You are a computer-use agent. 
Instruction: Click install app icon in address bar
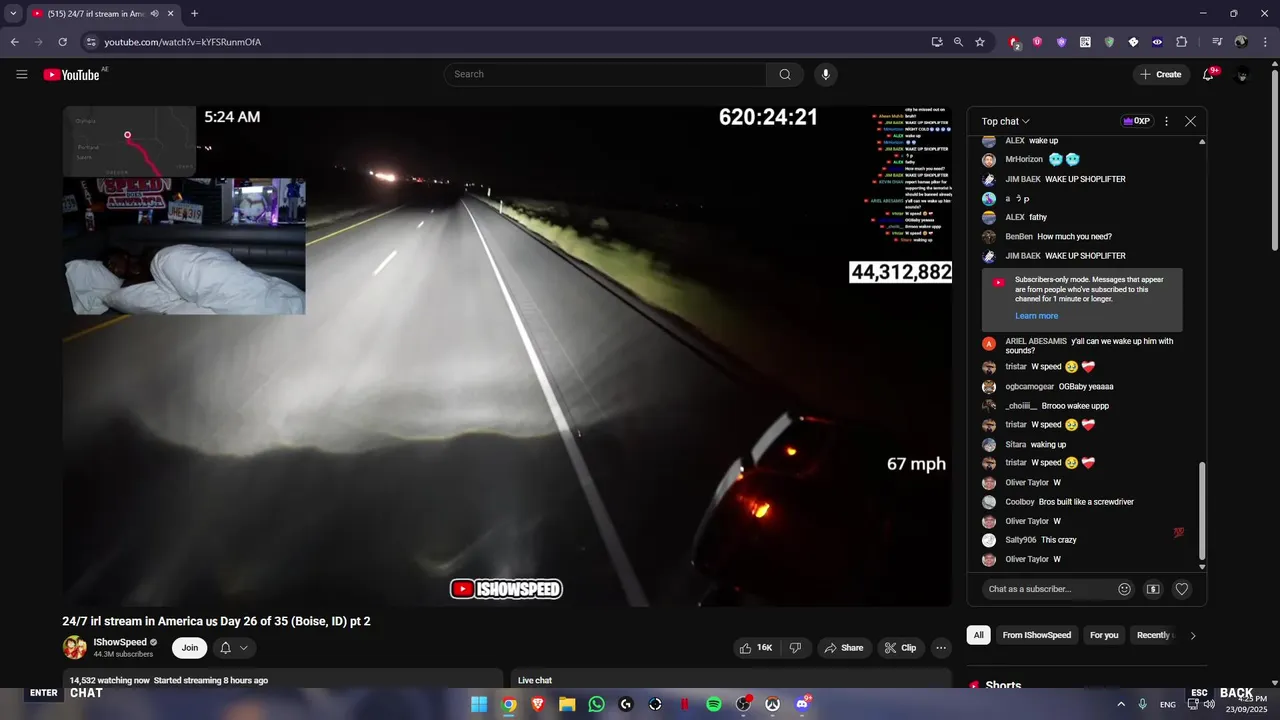pyautogui.click(x=937, y=42)
